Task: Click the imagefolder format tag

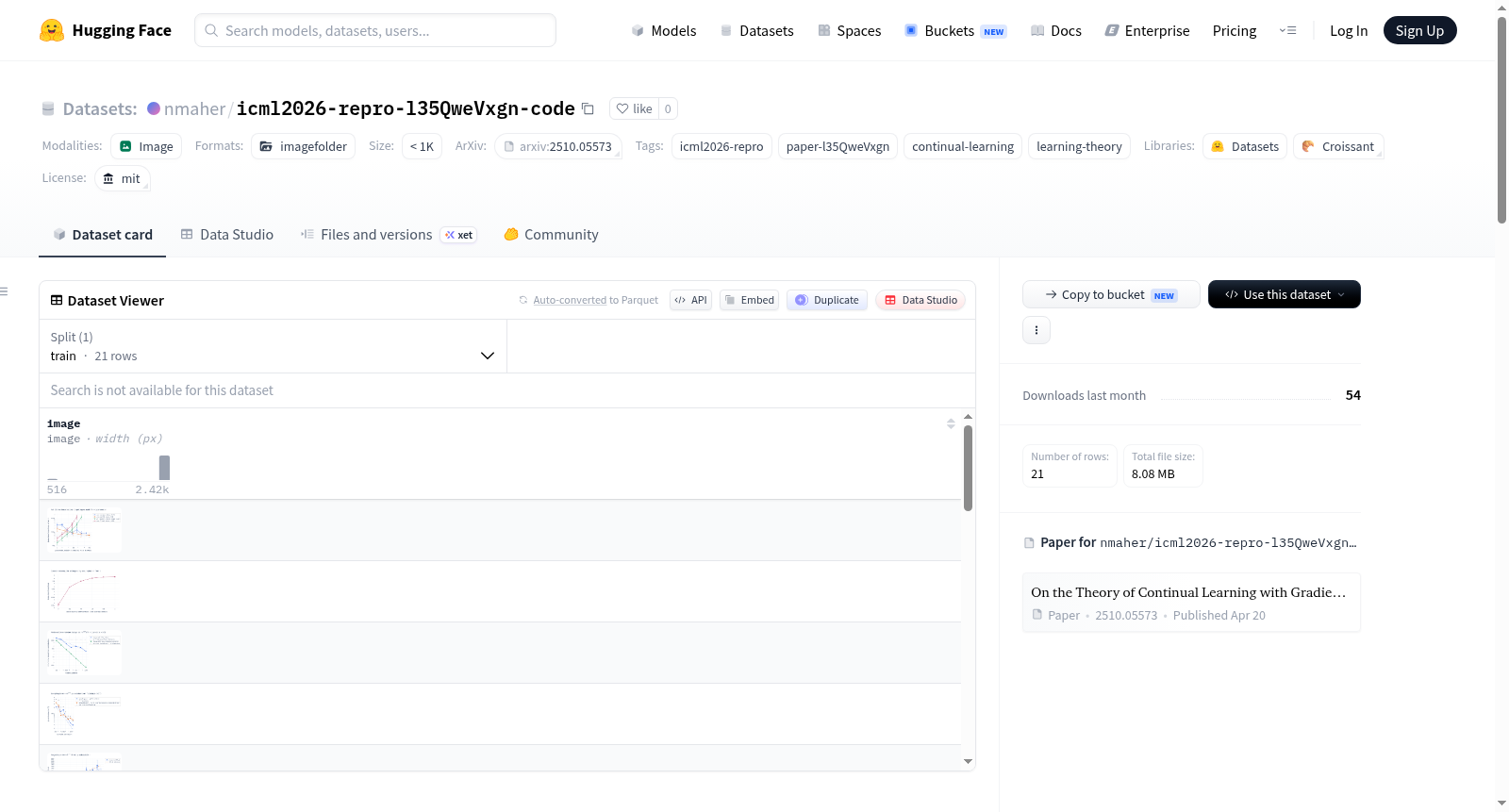Action: 304,146
